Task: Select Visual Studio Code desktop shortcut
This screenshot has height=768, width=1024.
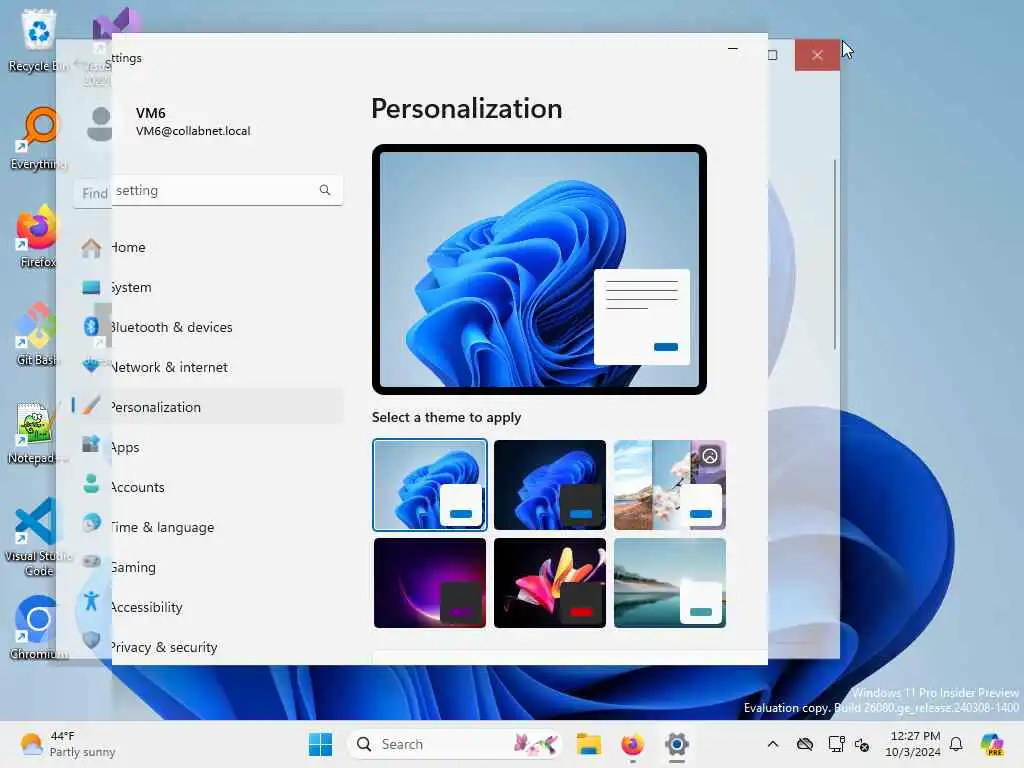Action: pyautogui.click(x=38, y=537)
